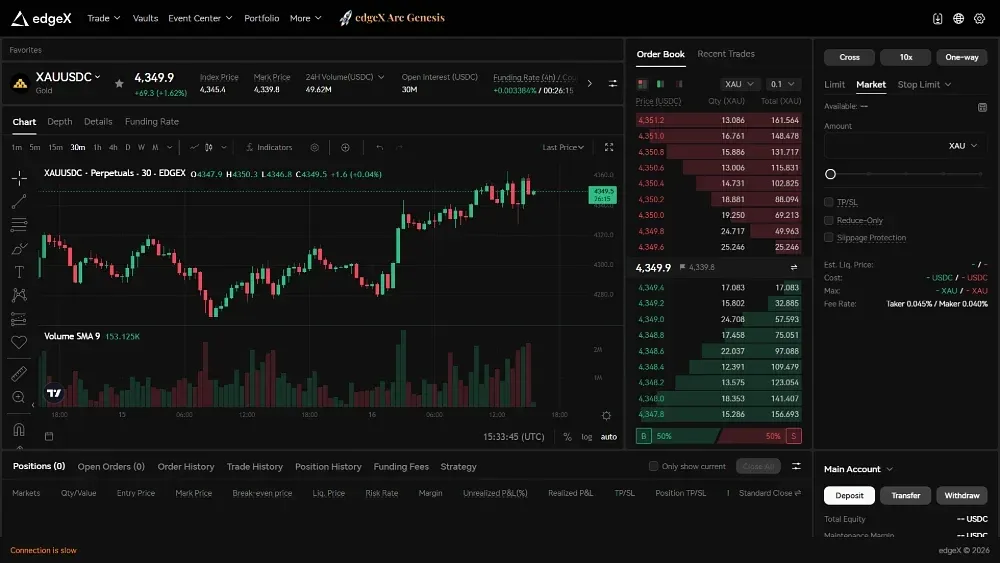
Task: Enable the TP/SL checkbox
Action: click(x=828, y=202)
